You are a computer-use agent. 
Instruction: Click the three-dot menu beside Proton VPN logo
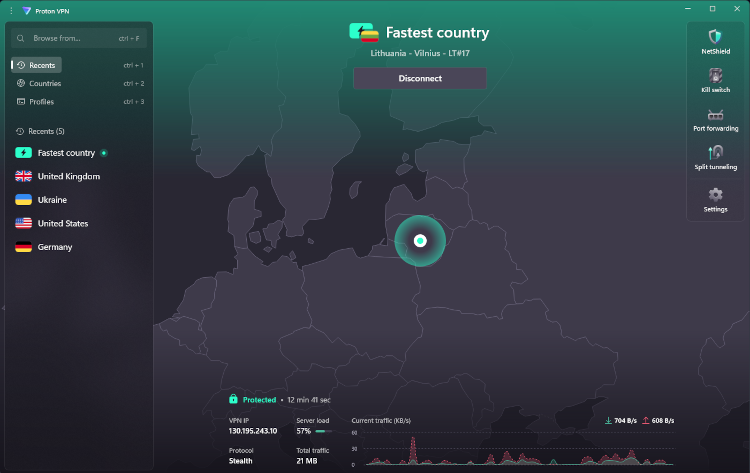11,11
